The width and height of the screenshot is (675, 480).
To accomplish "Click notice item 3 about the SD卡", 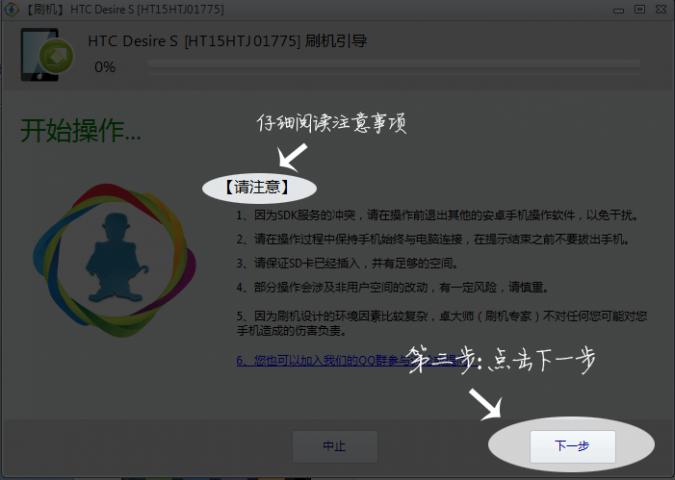I will [x=347, y=263].
